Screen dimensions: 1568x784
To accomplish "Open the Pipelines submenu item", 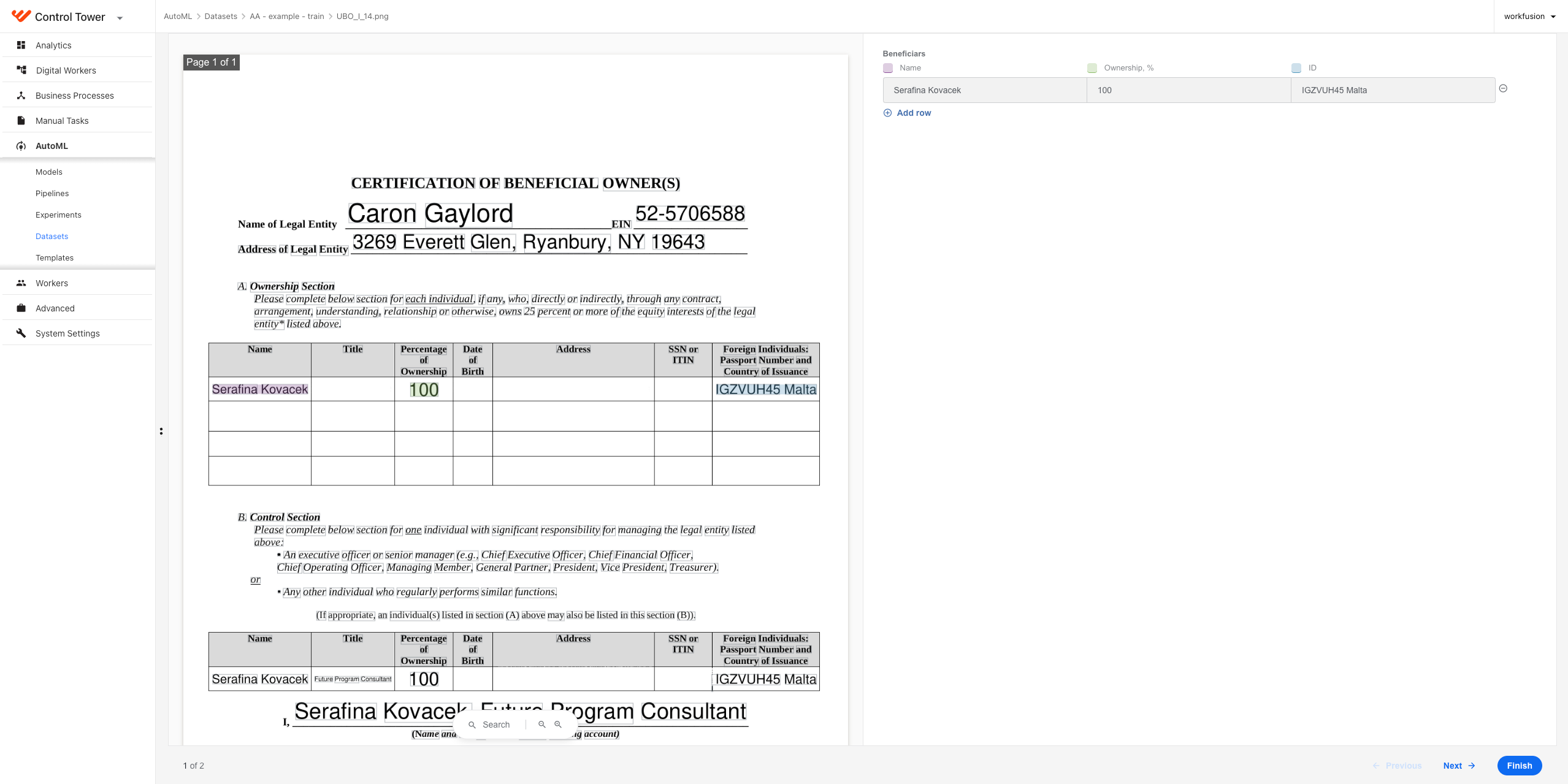I will click(x=52, y=193).
